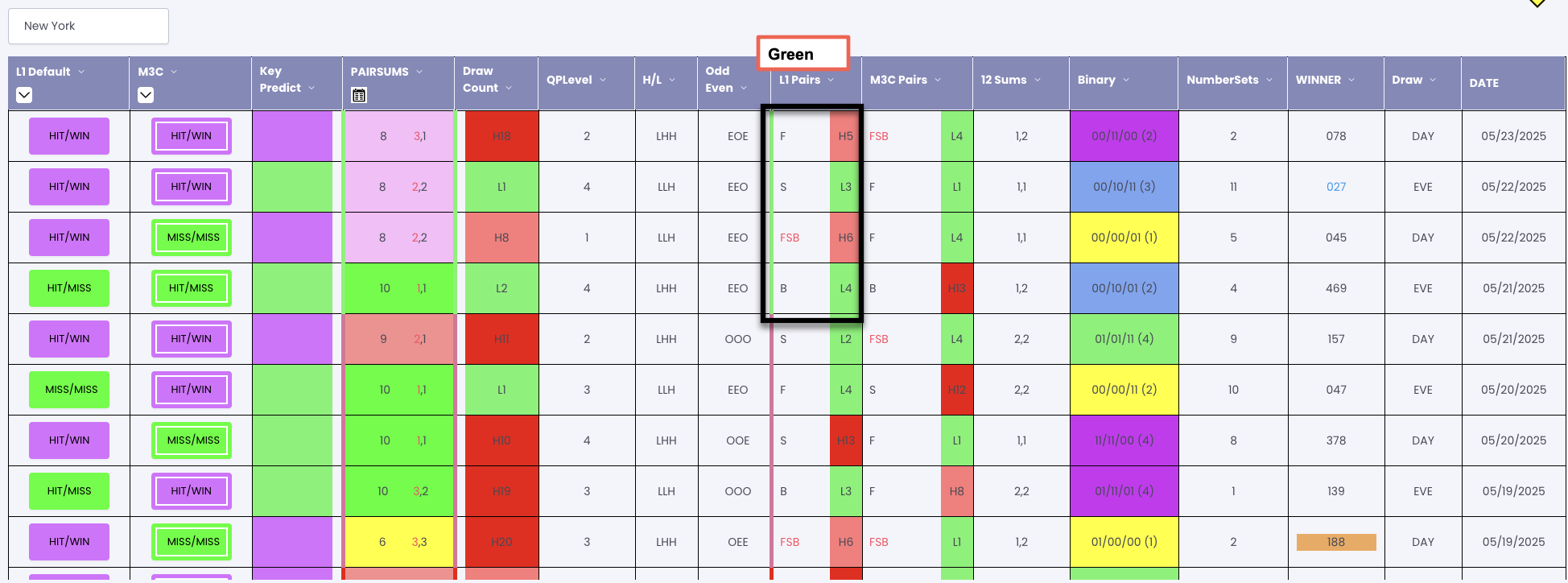Image resolution: width=1568 pixels, height=583 pixels.
Task: Click Draw Count cell H20 in winner 188 row
Action: coord(501,542)
